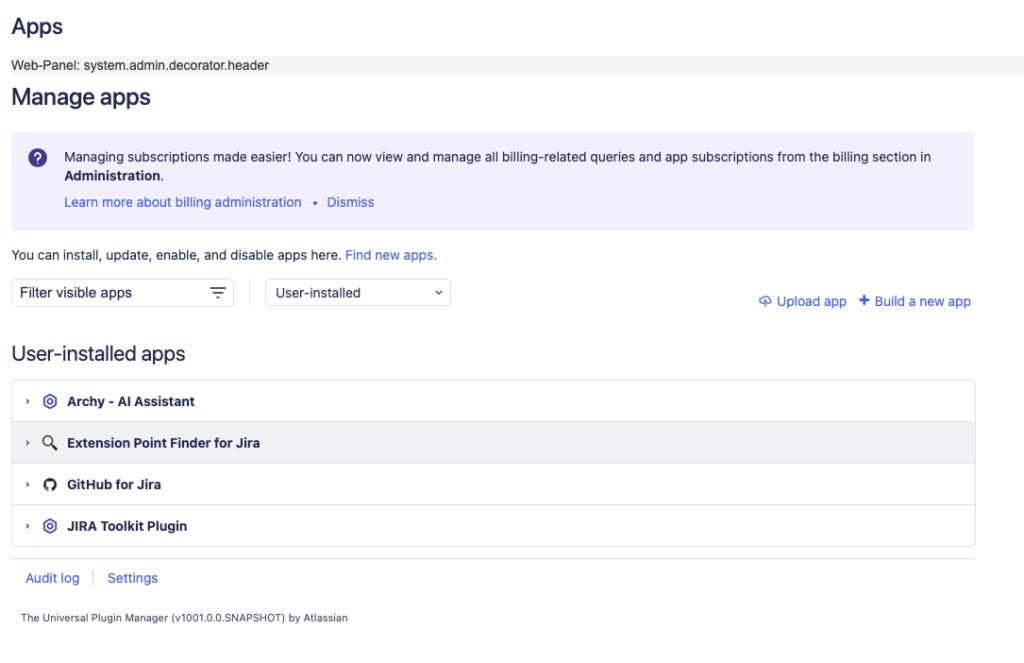Click the Archy - AI Assistant app icon
This screenshot has height=663, width=1024.
[x=50, y=401]
